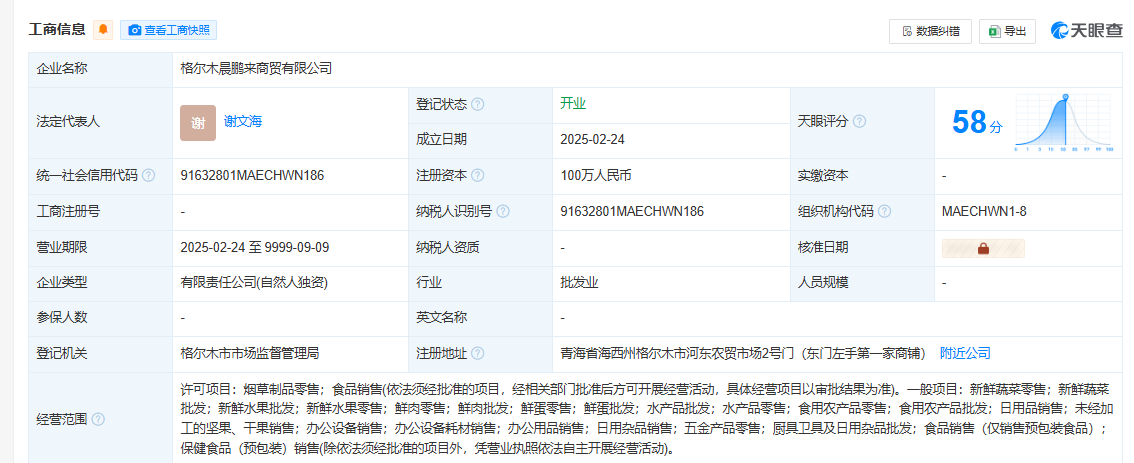Click registered capital 100万人民币
The image size is (1134, 463).
click(595, 176)
